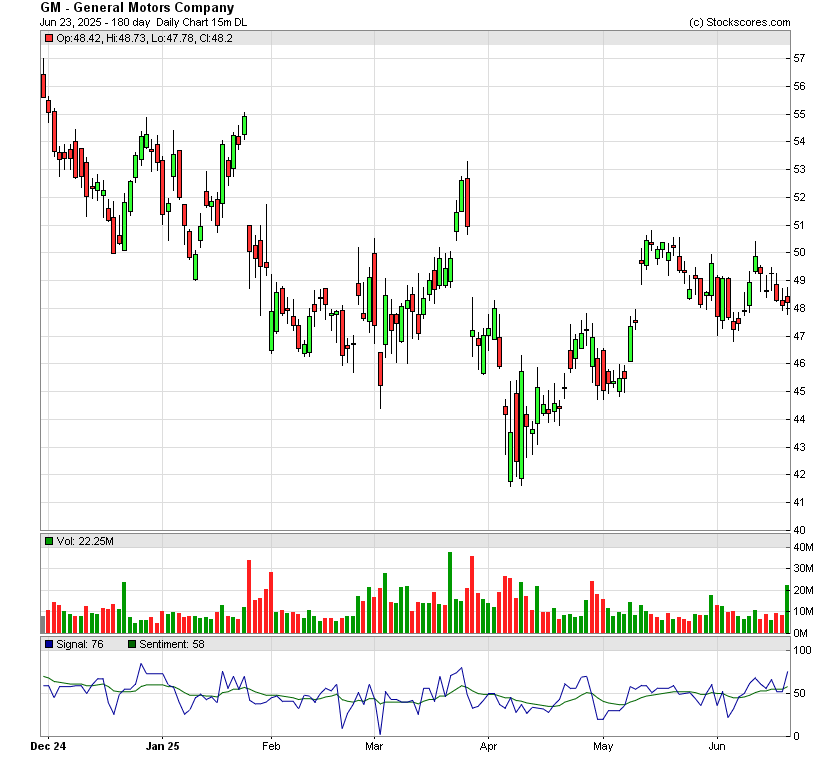Click the 53 price axis label
The image size is (830, 767).
799,169
